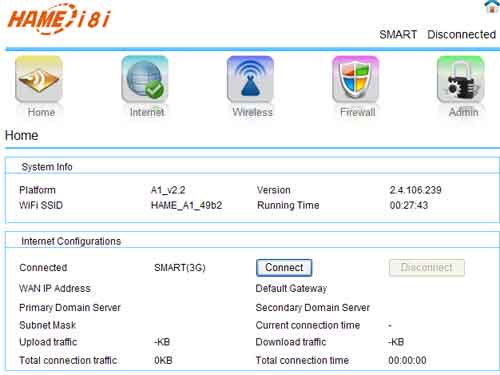Click the HAME i8i logo

[x=59, y=19]
